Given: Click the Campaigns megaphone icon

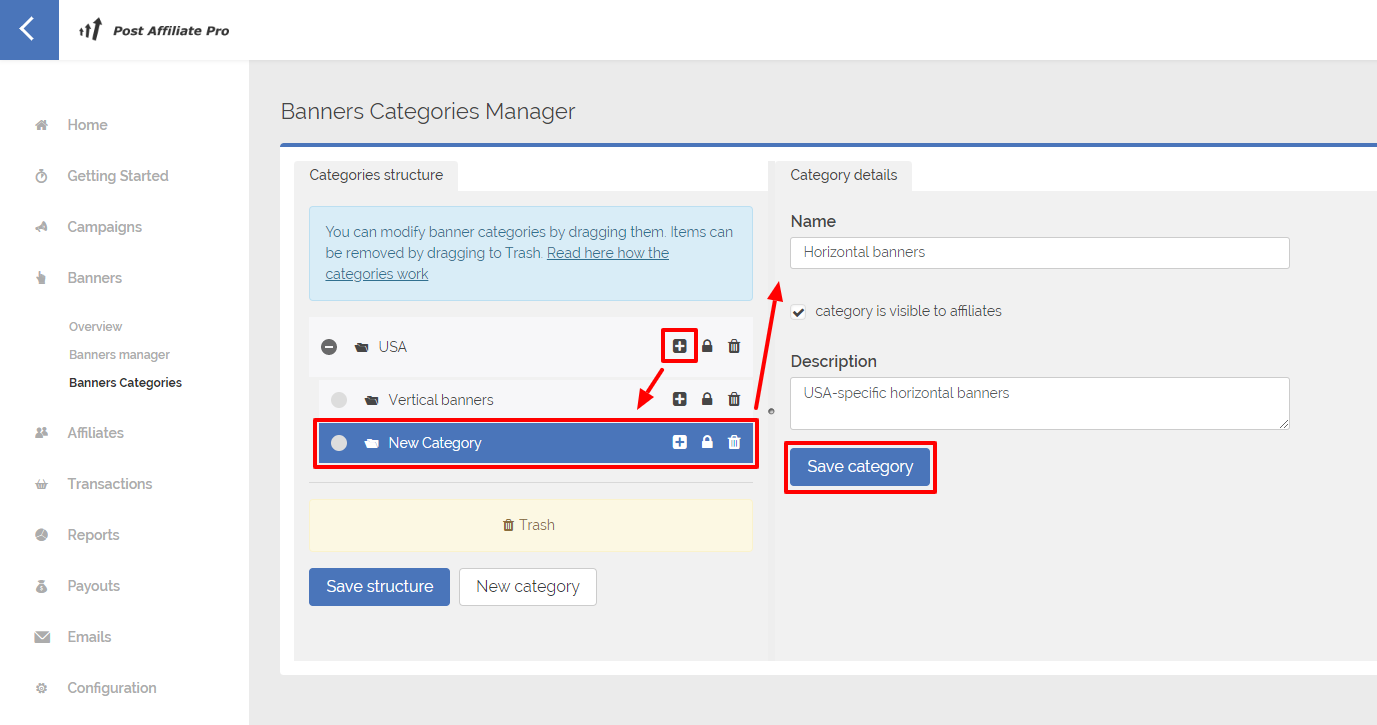Looking at the screenshot, I should 41,227.
